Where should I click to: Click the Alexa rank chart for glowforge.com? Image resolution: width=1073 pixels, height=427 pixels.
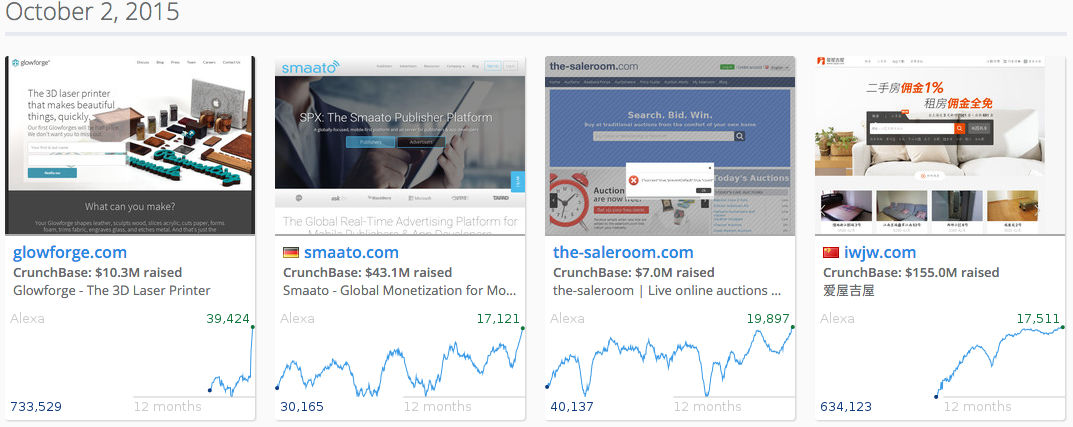coord(130,363)
